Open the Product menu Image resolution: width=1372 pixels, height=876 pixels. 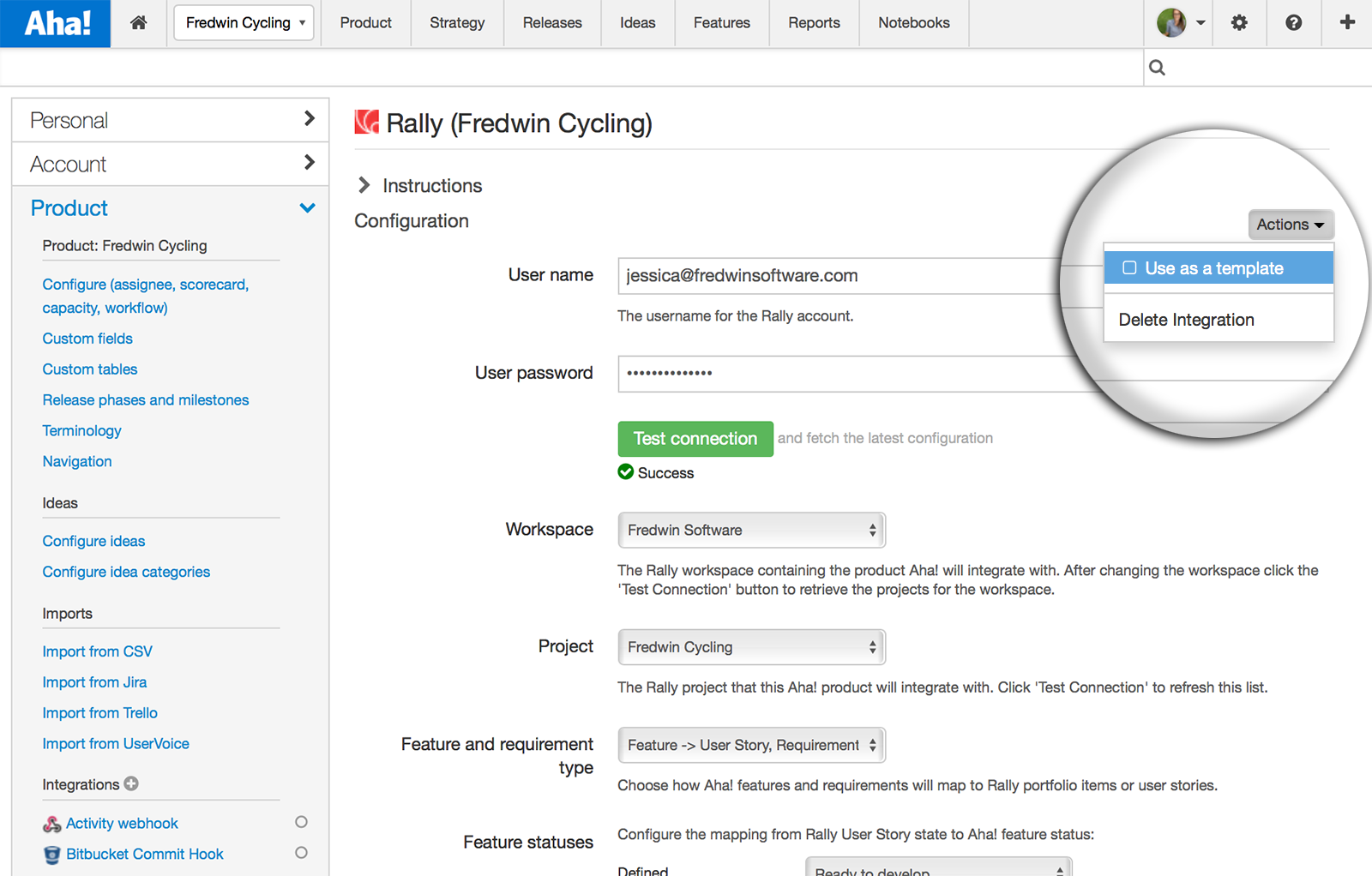point(366,23)
